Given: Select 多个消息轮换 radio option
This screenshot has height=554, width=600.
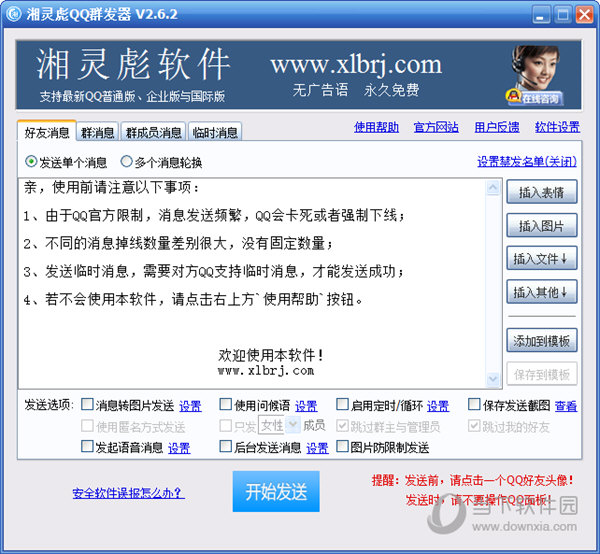Looking at the screenshot, I should point(126,162).
